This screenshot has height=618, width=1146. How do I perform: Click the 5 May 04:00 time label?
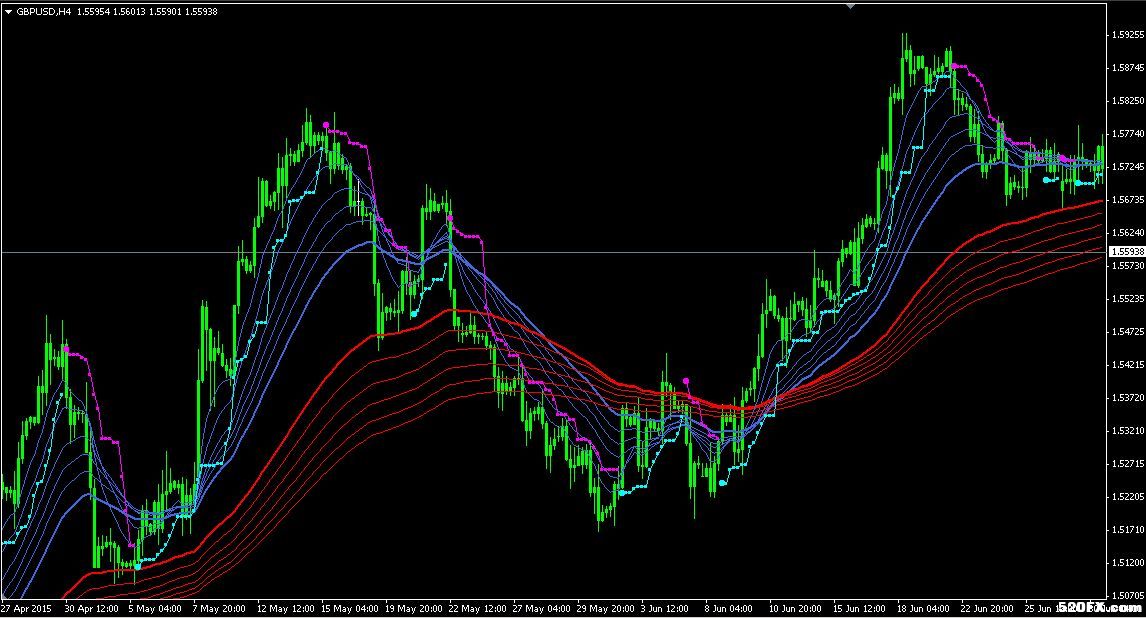point(155,609)
